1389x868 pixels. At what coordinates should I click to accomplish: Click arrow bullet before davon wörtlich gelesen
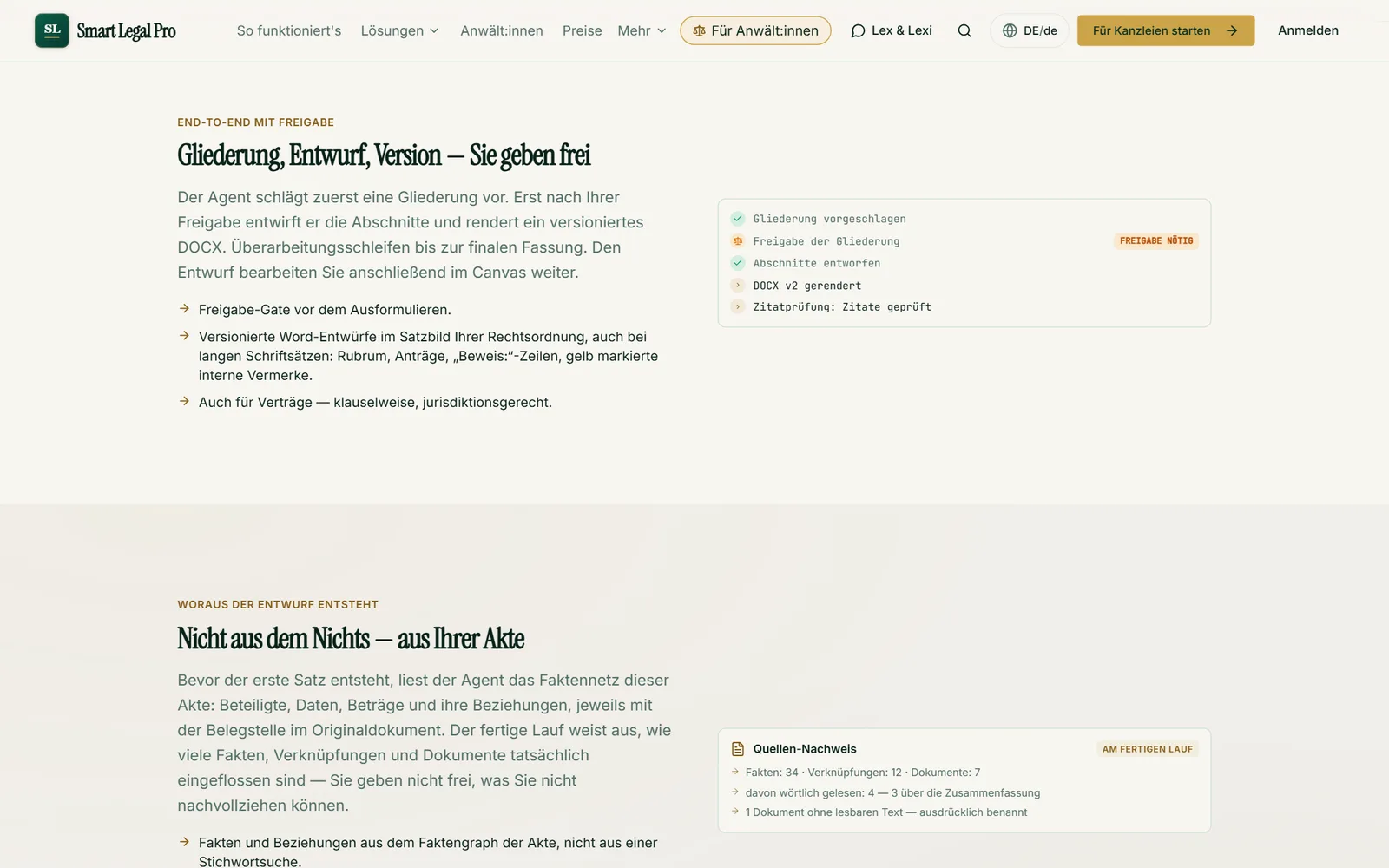click(735, 792)
